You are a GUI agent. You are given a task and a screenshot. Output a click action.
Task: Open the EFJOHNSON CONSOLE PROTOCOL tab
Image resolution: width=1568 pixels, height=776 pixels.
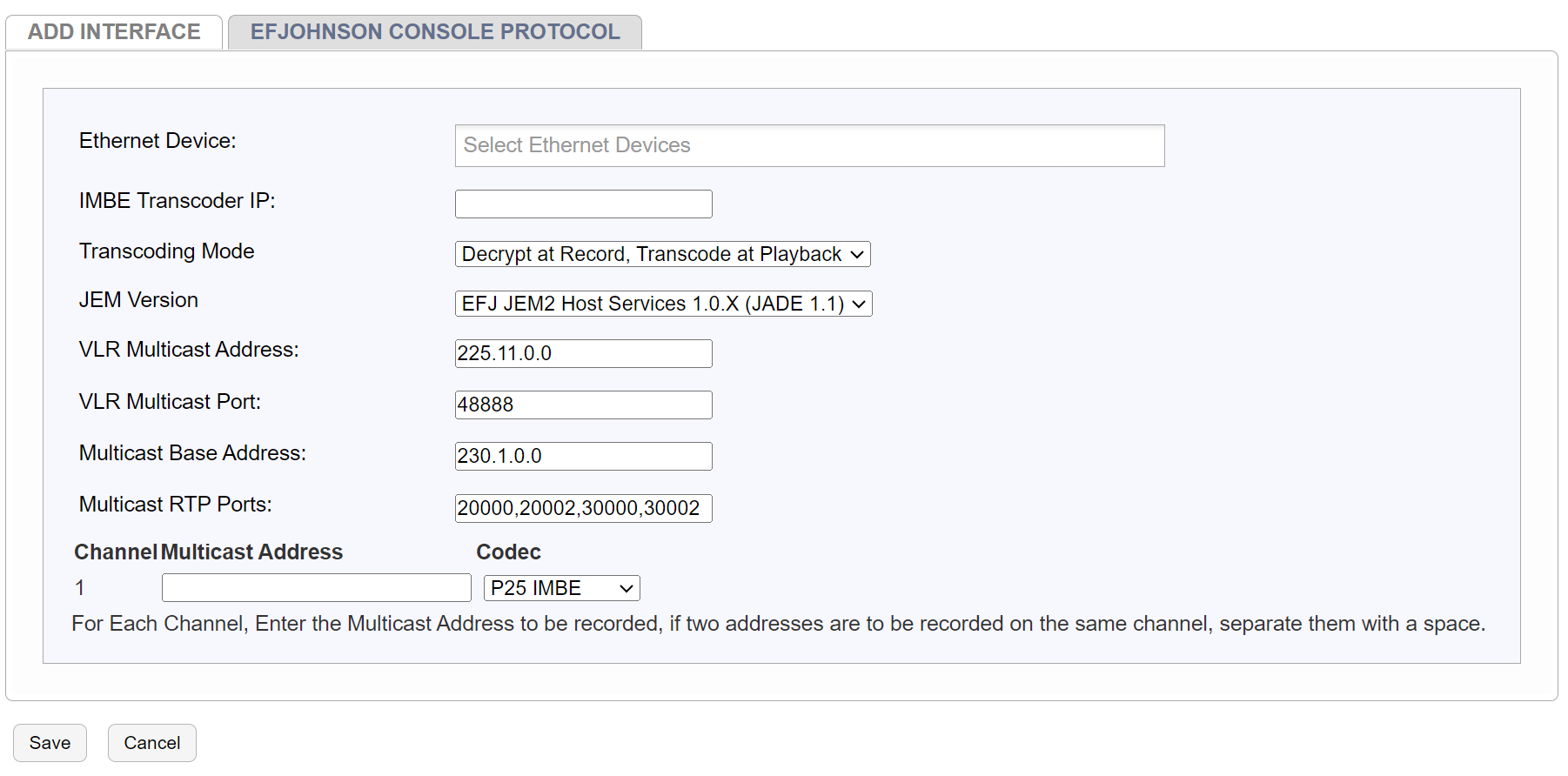pos(435,32)
